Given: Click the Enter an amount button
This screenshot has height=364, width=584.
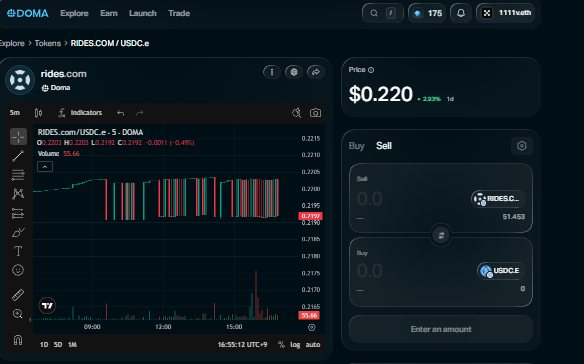Looking at the screenshot, I should pyautogui.click(x=441, y=329).
